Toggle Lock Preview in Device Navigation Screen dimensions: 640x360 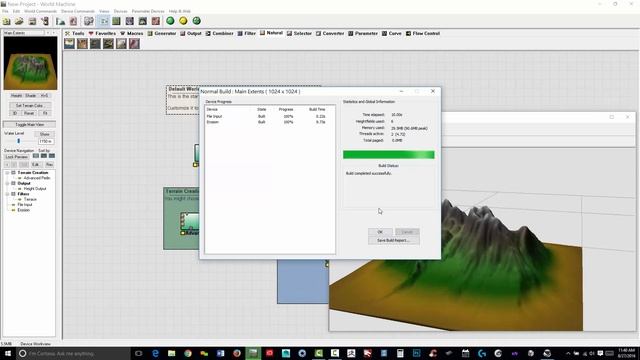(16, 157)
